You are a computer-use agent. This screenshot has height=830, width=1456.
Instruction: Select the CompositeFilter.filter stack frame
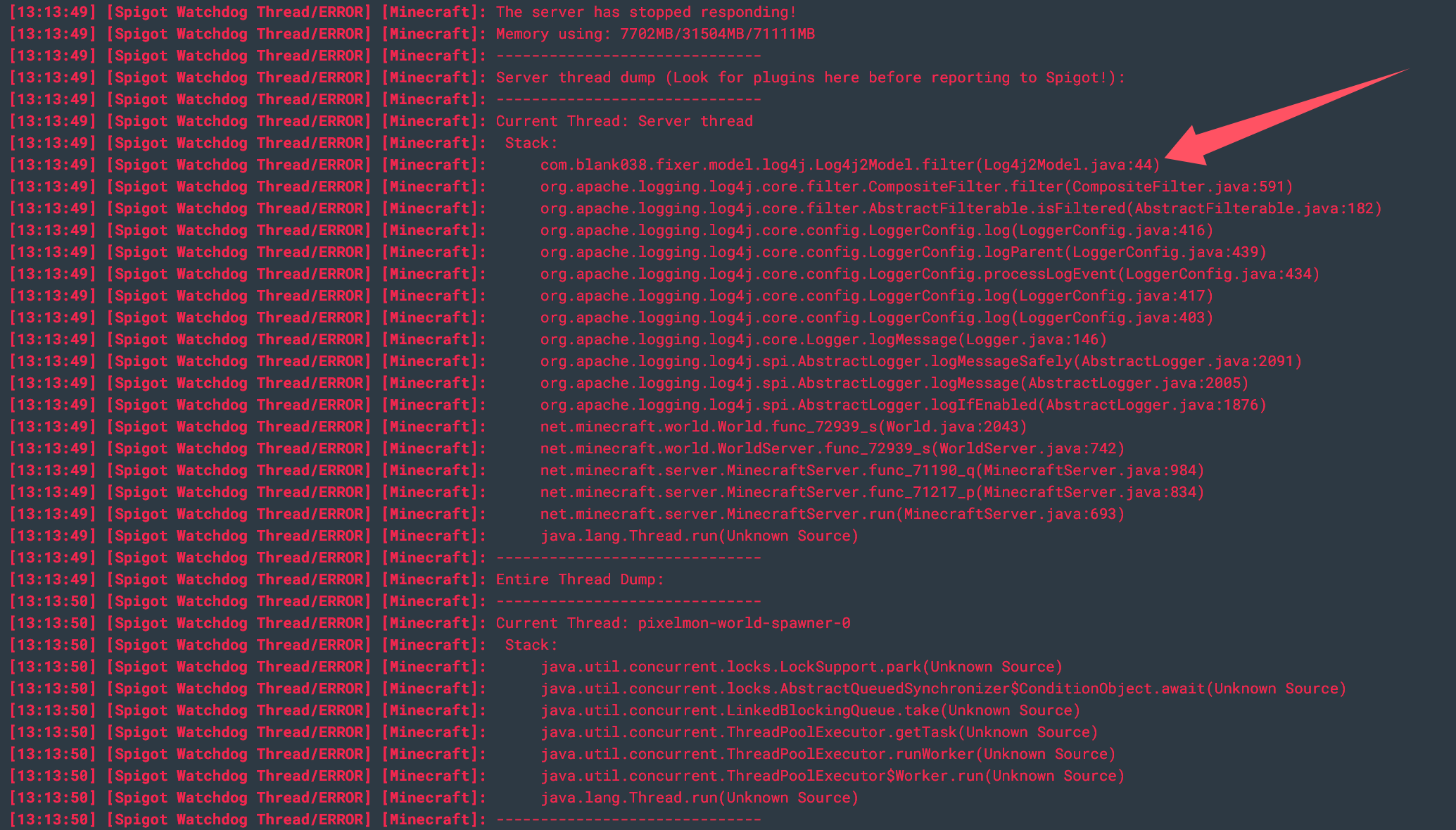click(916, 187)
